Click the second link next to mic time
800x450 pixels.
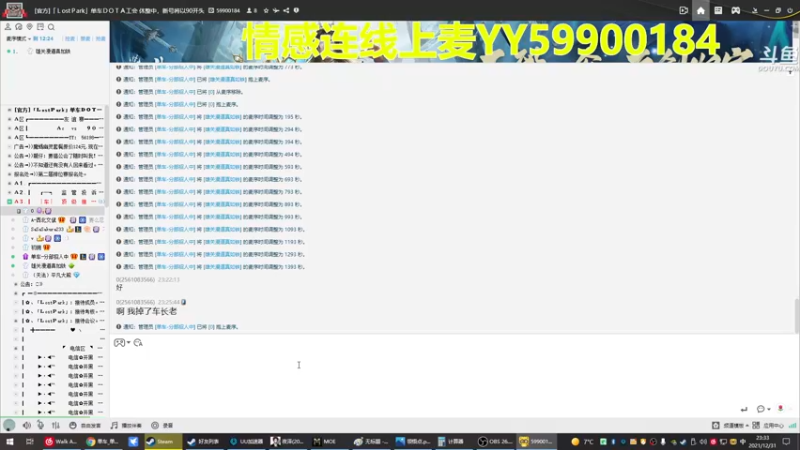click(85, 39)
